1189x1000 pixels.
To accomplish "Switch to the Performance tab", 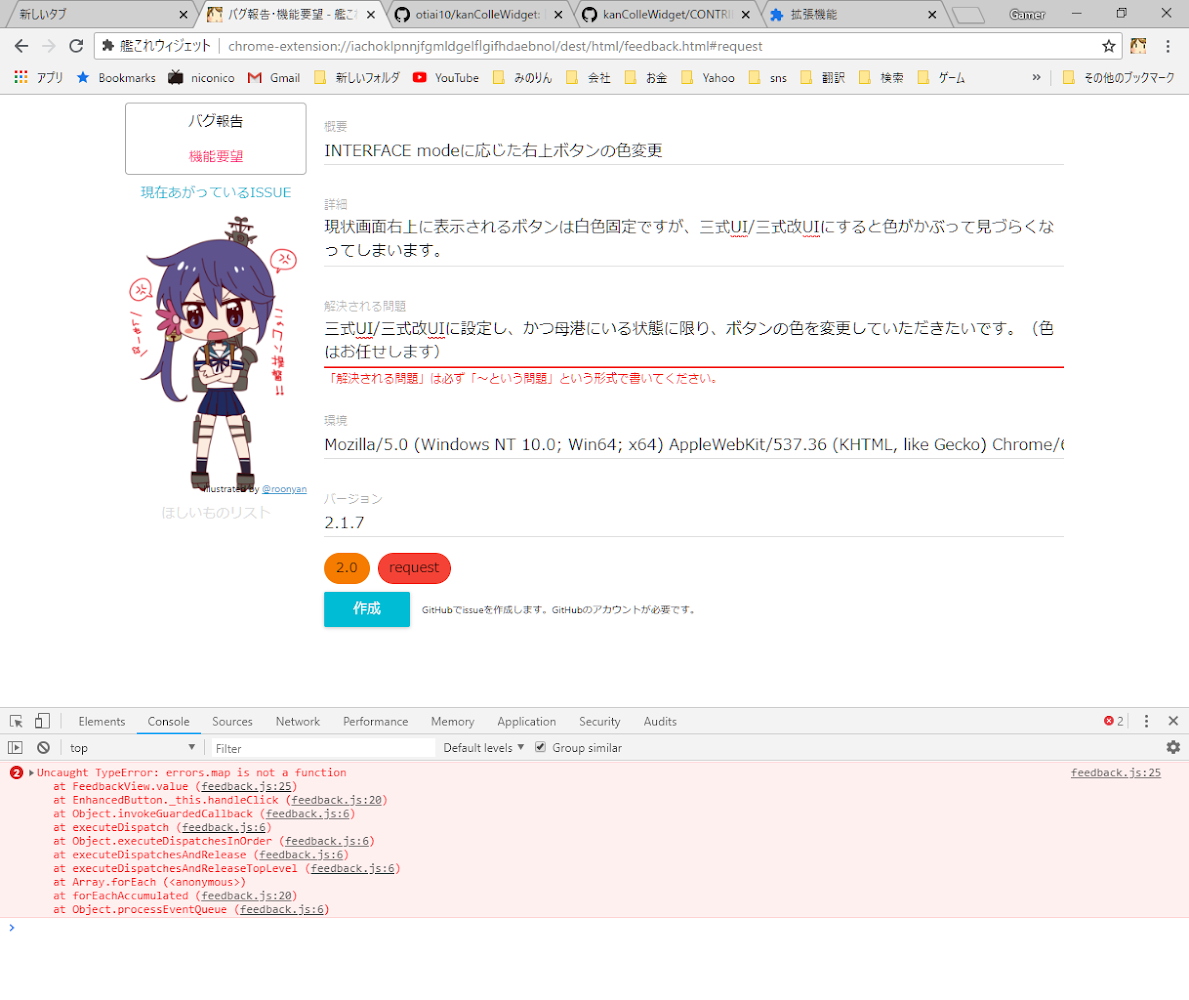I will [375, 722].
